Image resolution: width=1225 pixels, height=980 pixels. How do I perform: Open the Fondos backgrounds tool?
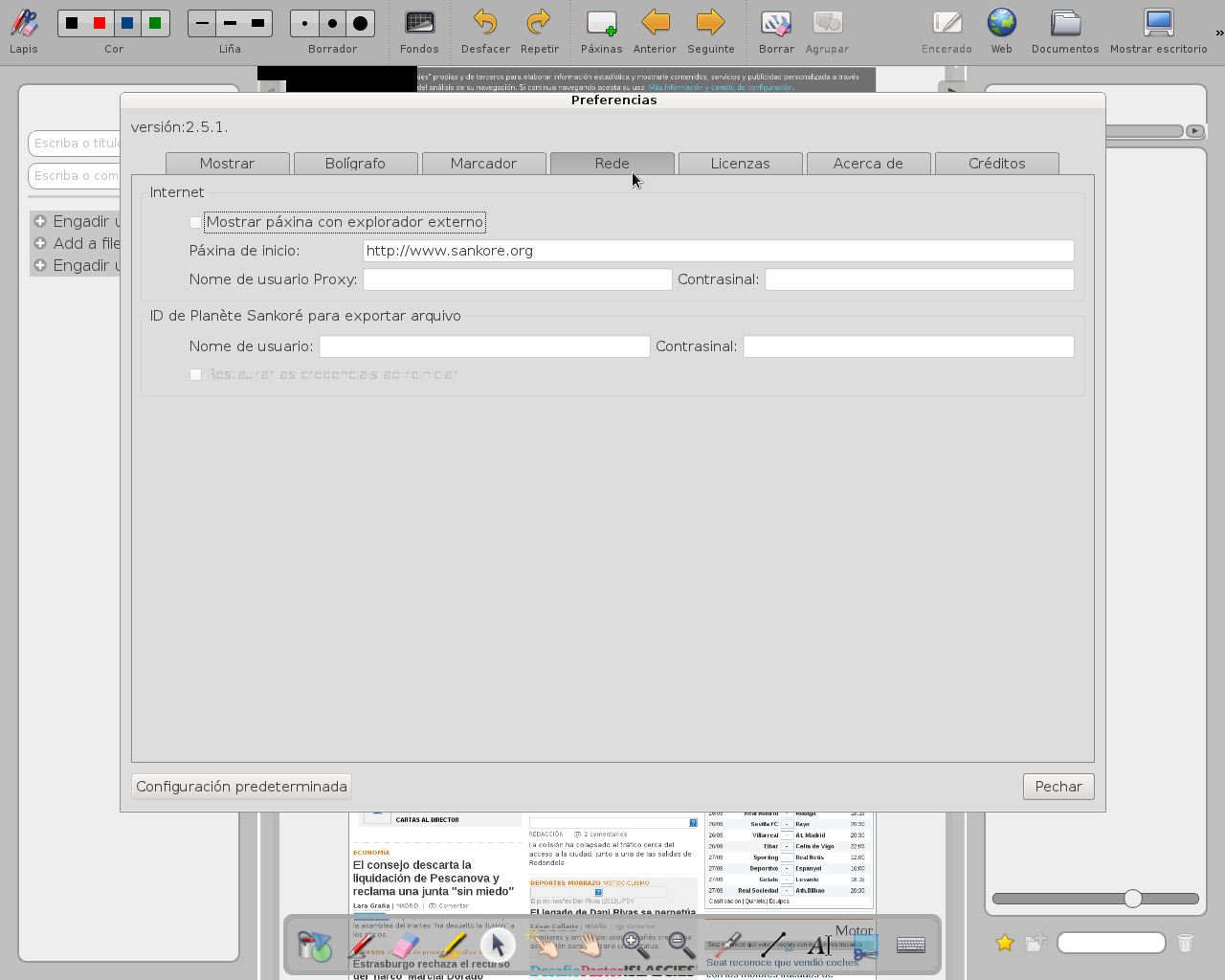click(419, 23)
